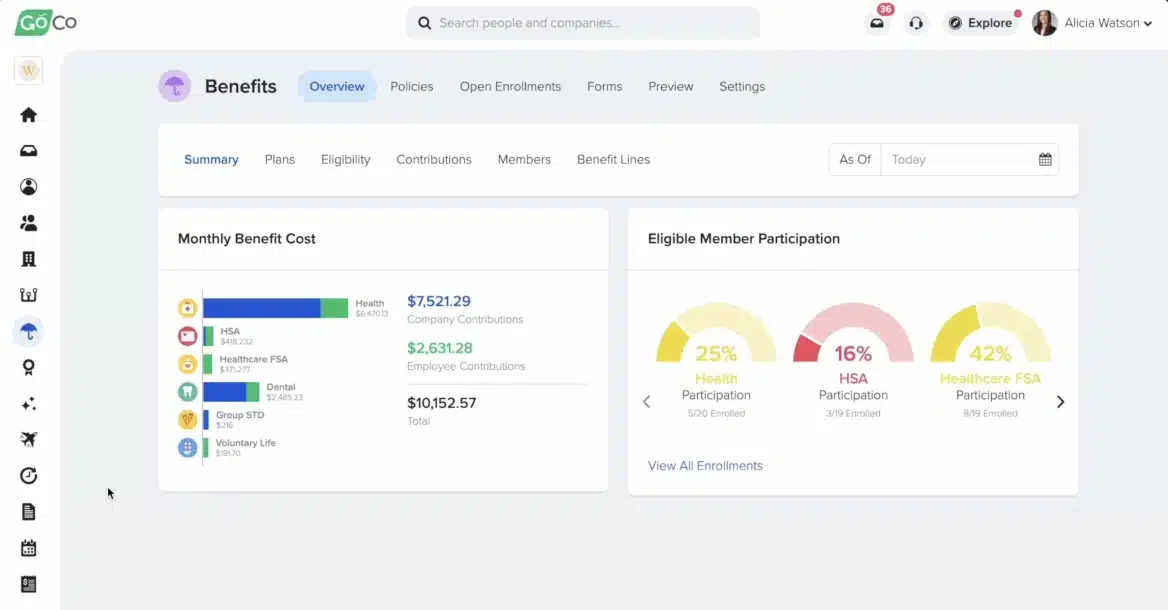Open the inbox tray sidebar icon
This screenshot has height=610, width=1168.
(x=28, y=151)
